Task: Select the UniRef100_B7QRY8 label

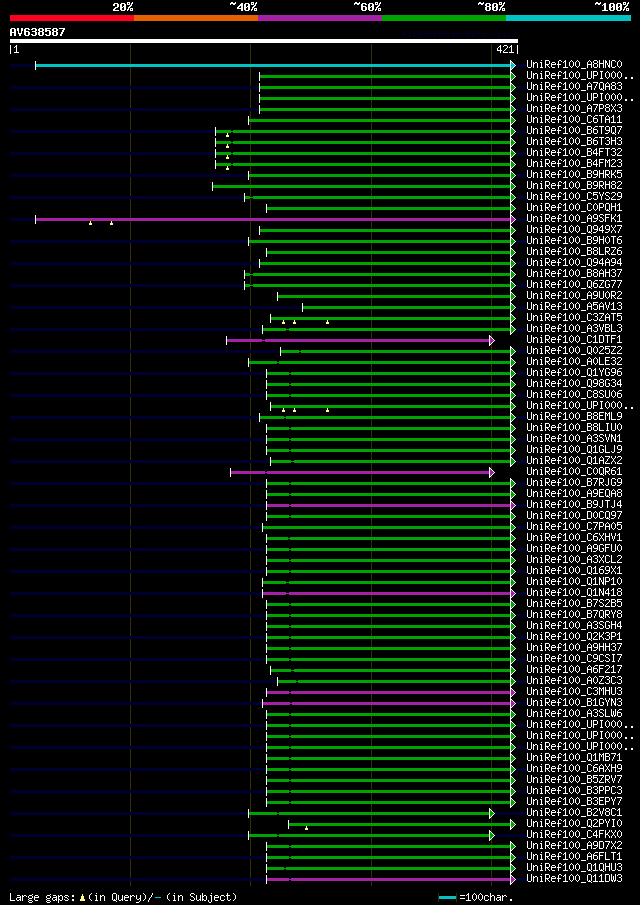Action: (574, 614)
